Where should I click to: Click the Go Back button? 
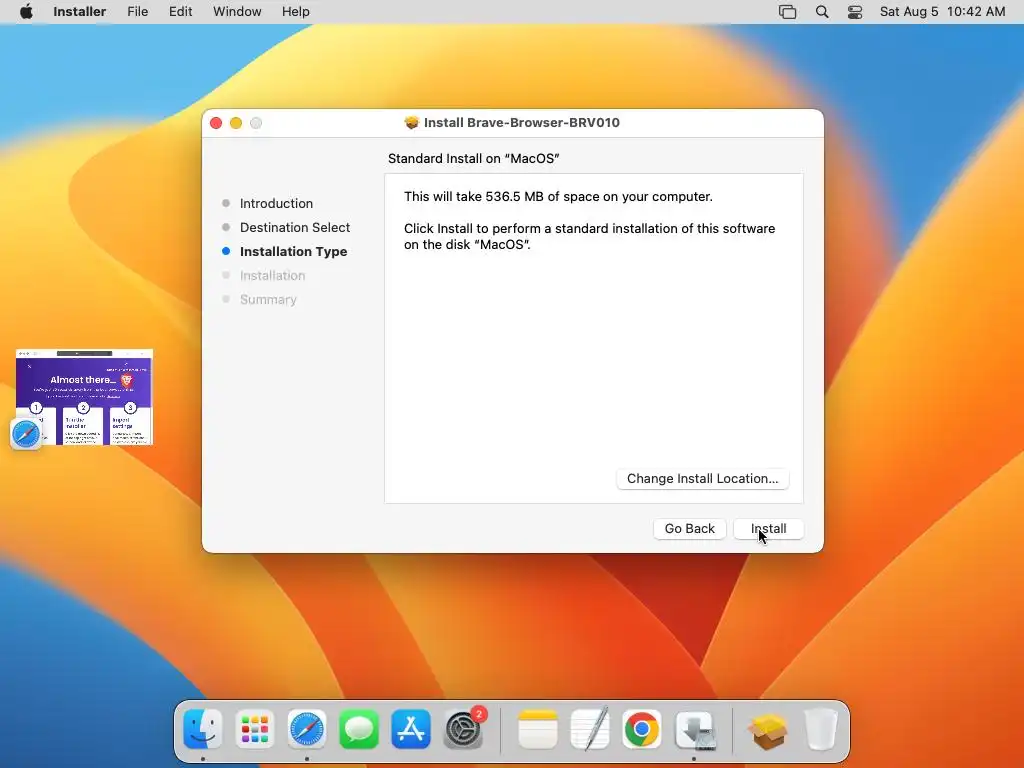tap(690, 528)
